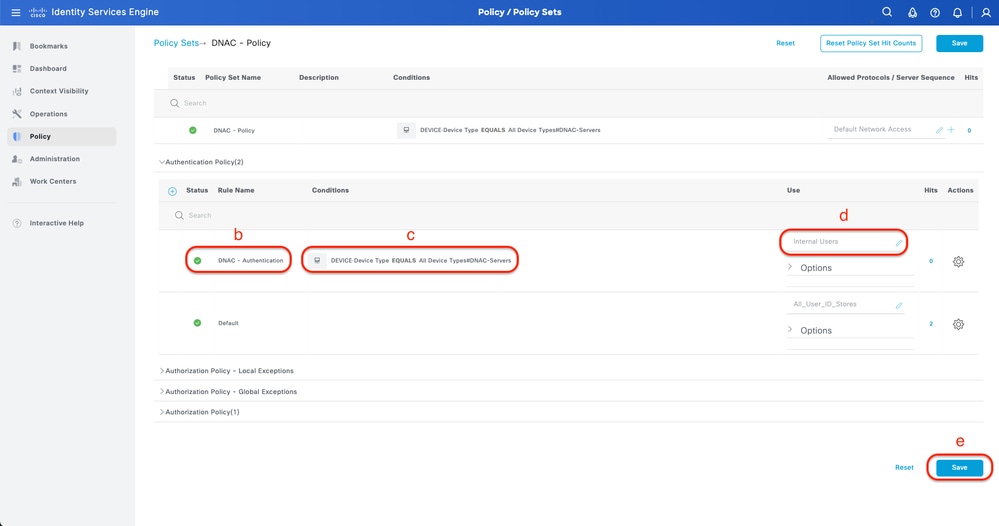Go back via Policy Sets breadcrumb
999x526 pixels.
[176, 43]
